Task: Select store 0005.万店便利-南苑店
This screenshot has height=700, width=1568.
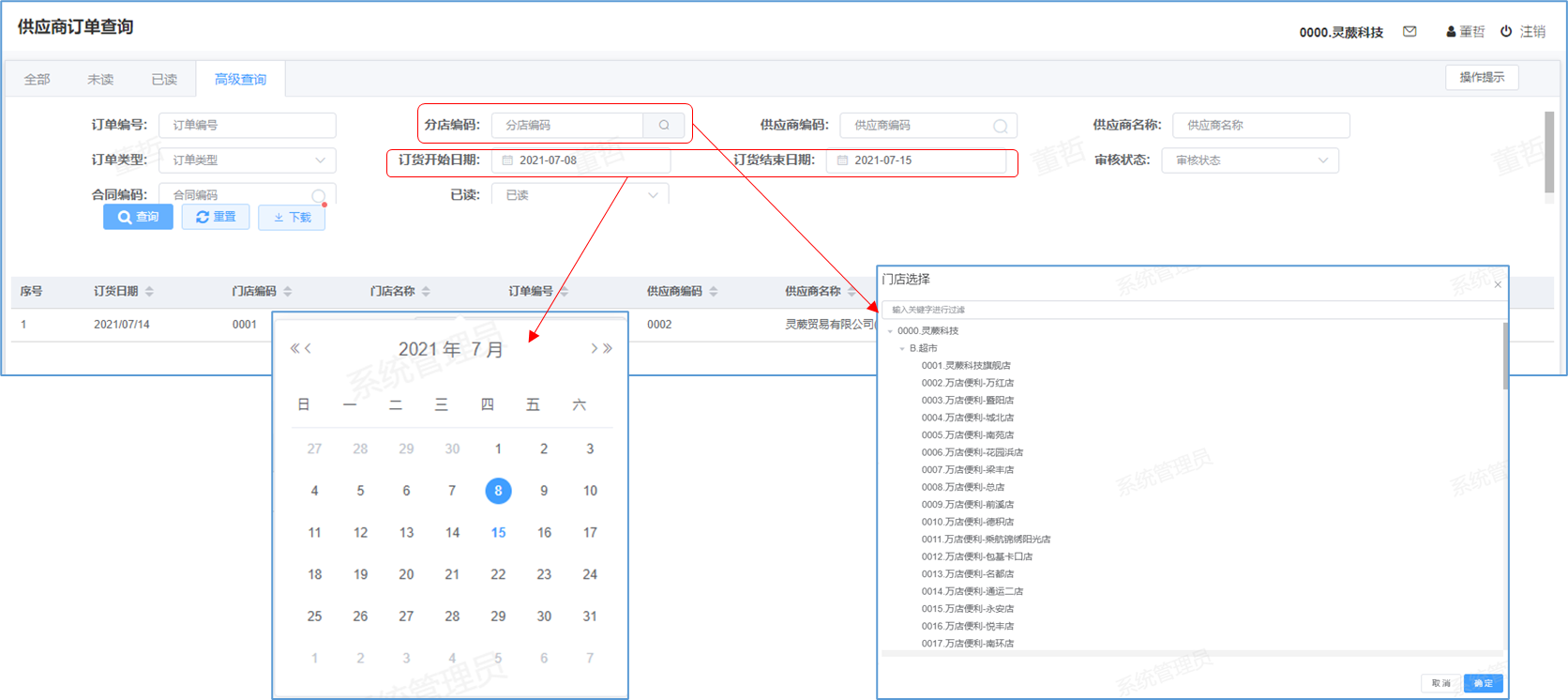Action: click(967, 435)
